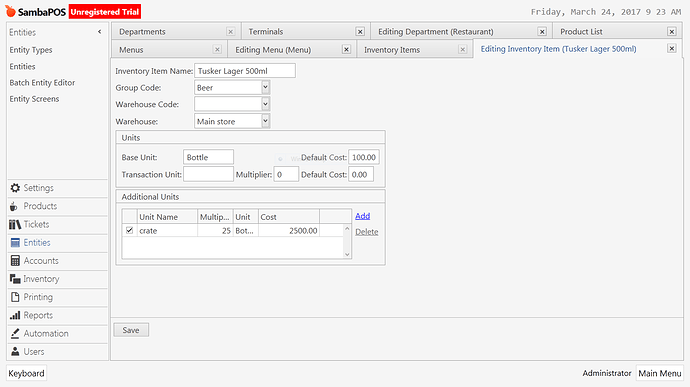Click the Unit Name column header
This screenshot has height=387, width=690.
click(167, 217)
